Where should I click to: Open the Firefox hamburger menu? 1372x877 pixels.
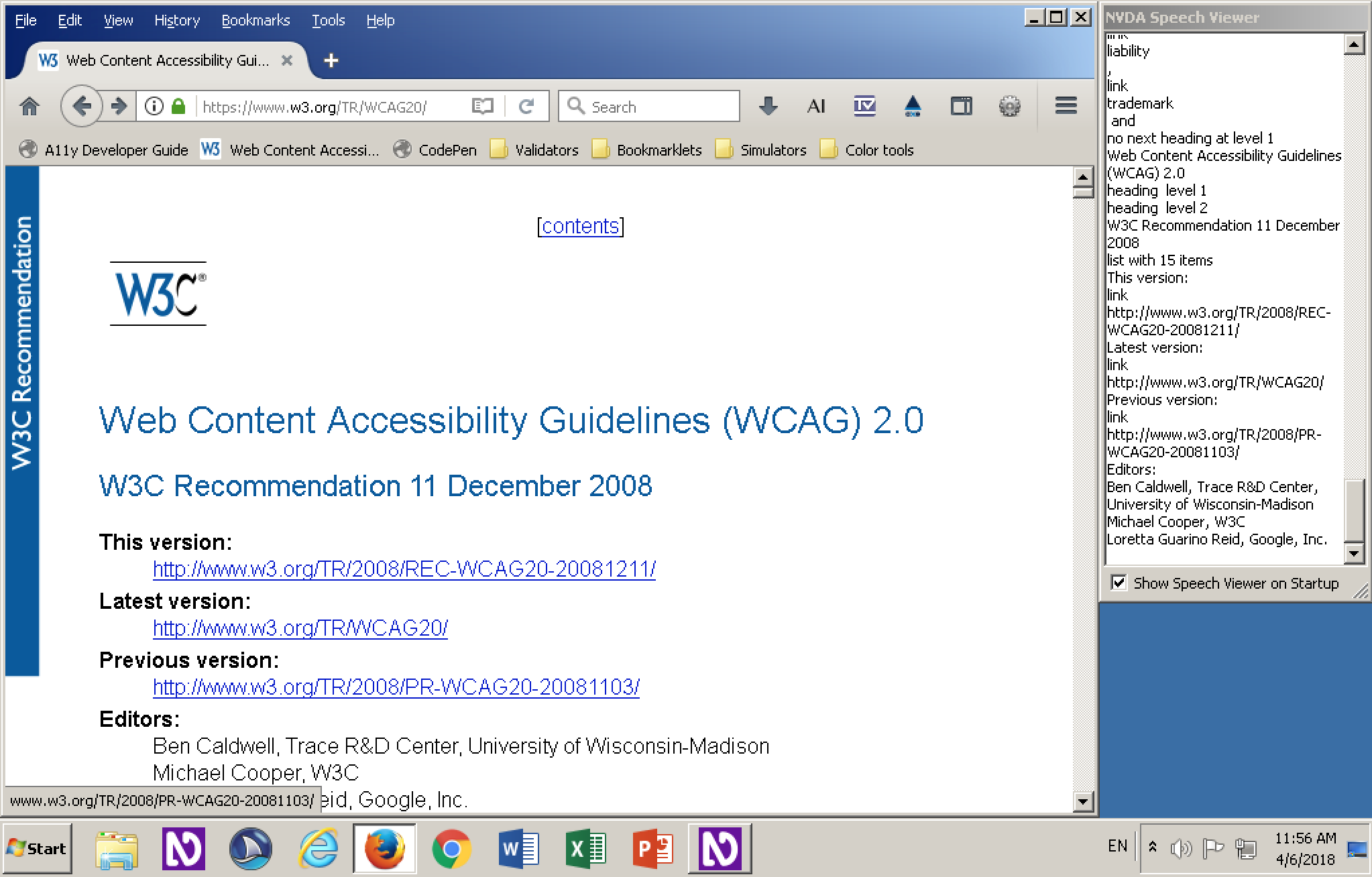click(1065, 105)
